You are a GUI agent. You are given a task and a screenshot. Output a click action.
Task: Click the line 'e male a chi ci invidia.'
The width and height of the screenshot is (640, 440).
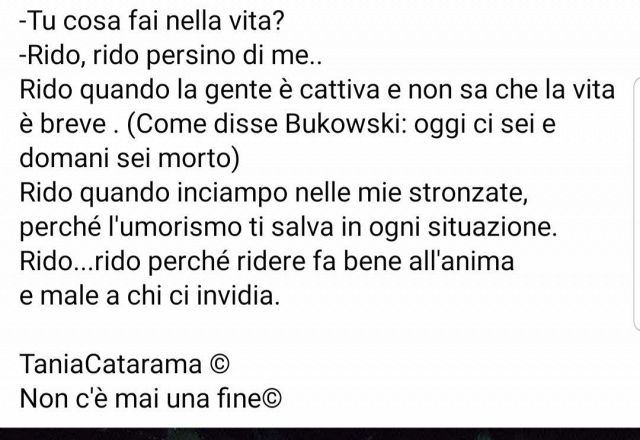[150, 296]
